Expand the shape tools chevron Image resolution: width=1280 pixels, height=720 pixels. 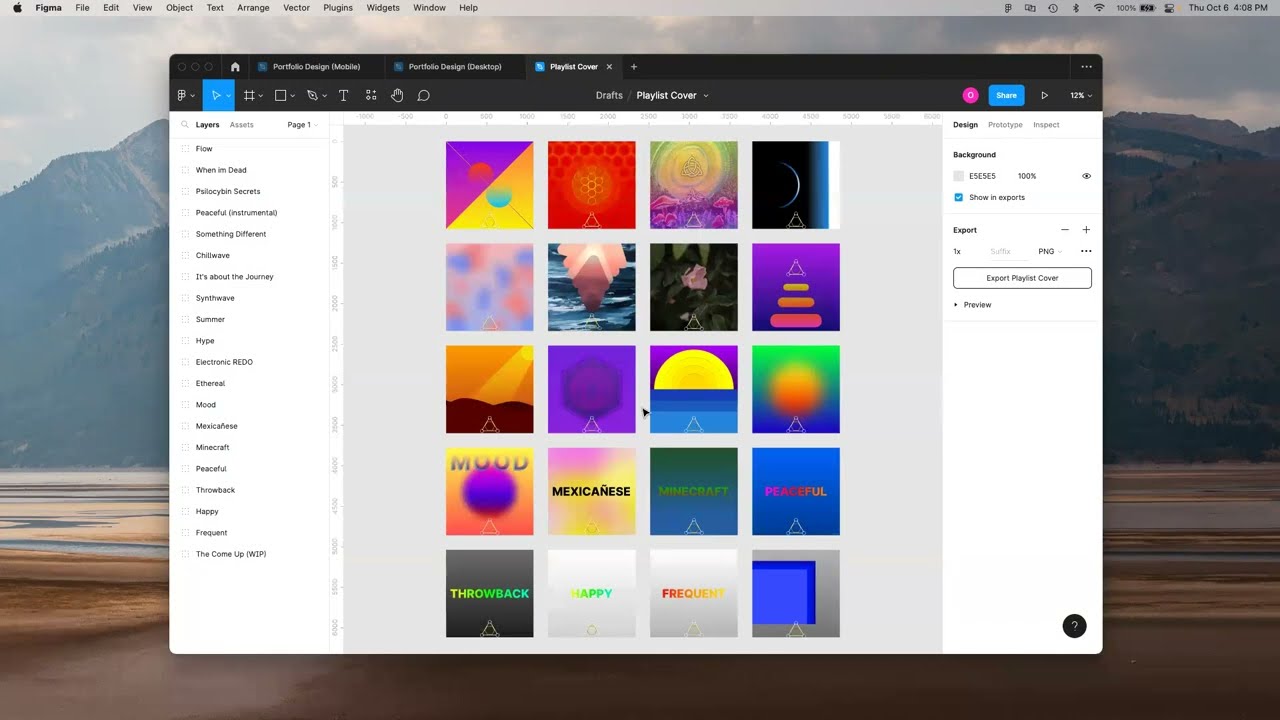click(x=292, y=96)
